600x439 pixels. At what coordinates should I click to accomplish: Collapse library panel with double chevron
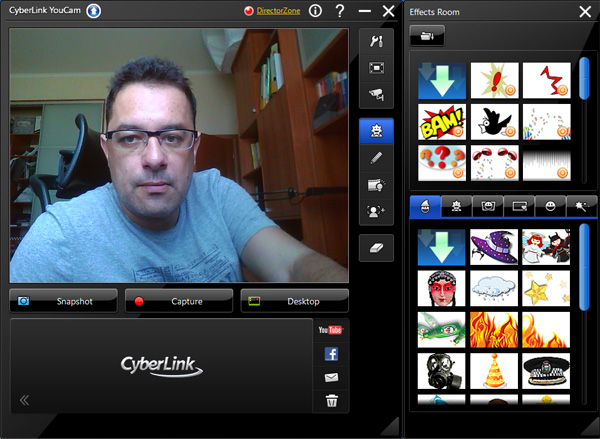[24, 400]
